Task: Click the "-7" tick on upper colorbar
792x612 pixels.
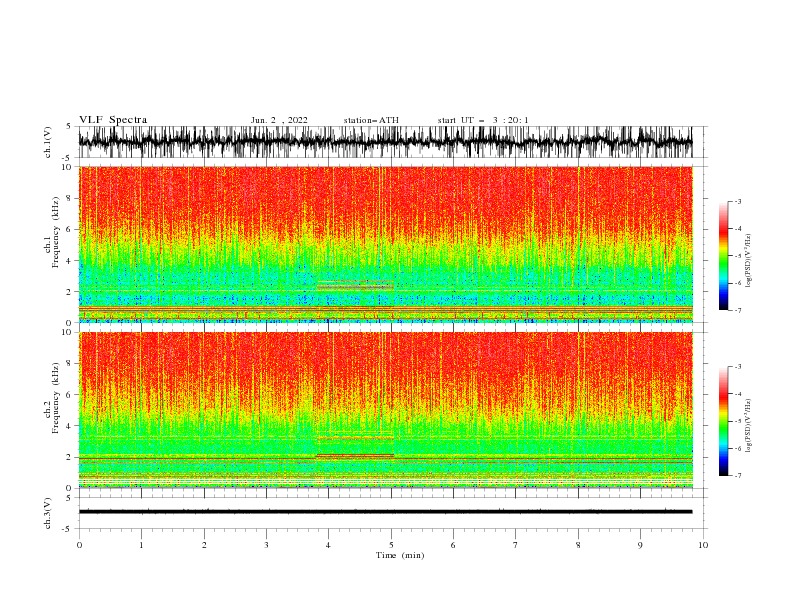Action: coord(738,310)
